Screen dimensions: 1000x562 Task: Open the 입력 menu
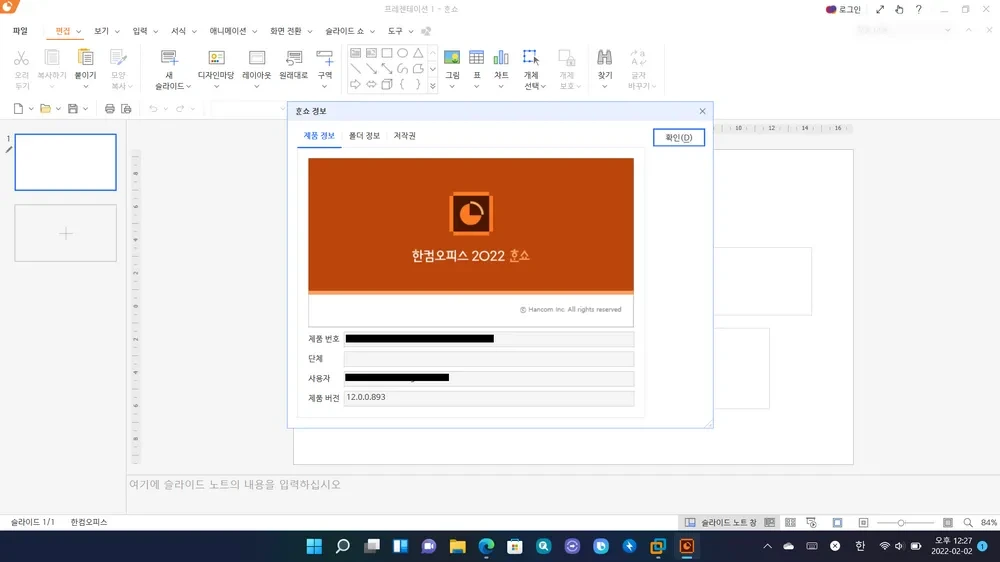pos(140,31)
